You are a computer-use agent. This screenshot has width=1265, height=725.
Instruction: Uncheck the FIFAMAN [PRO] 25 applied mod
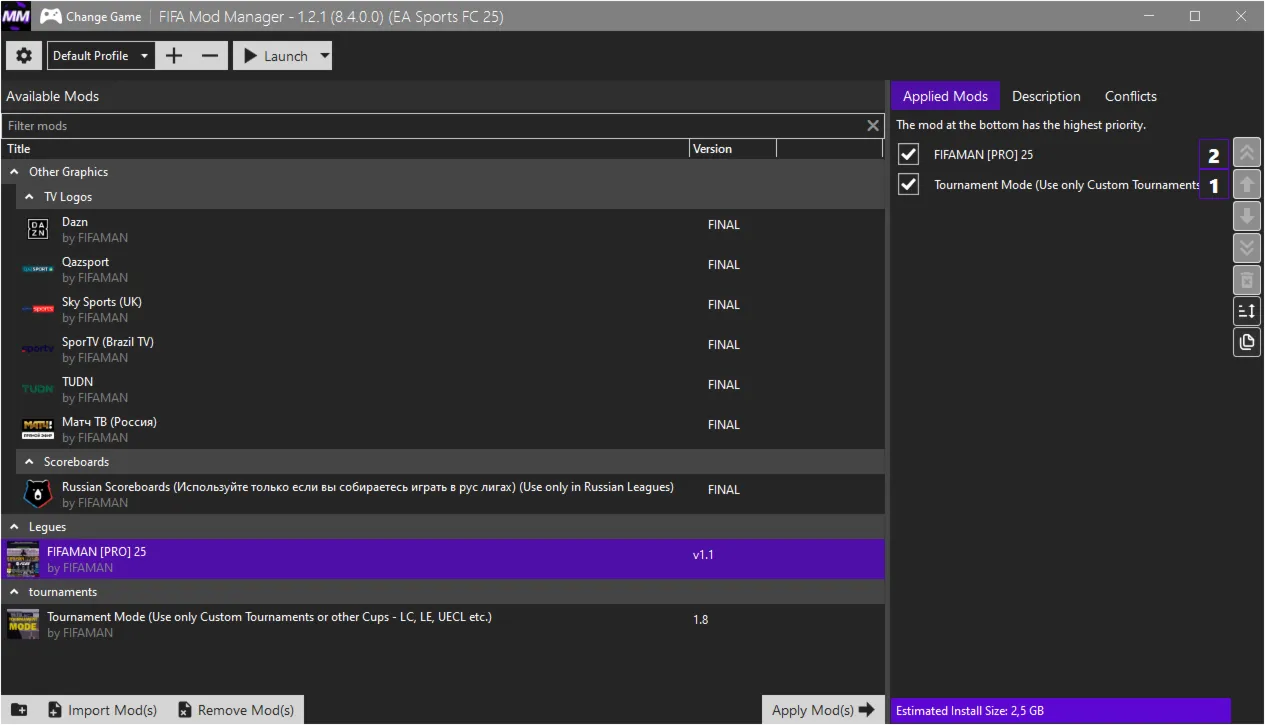coord(908,155)
